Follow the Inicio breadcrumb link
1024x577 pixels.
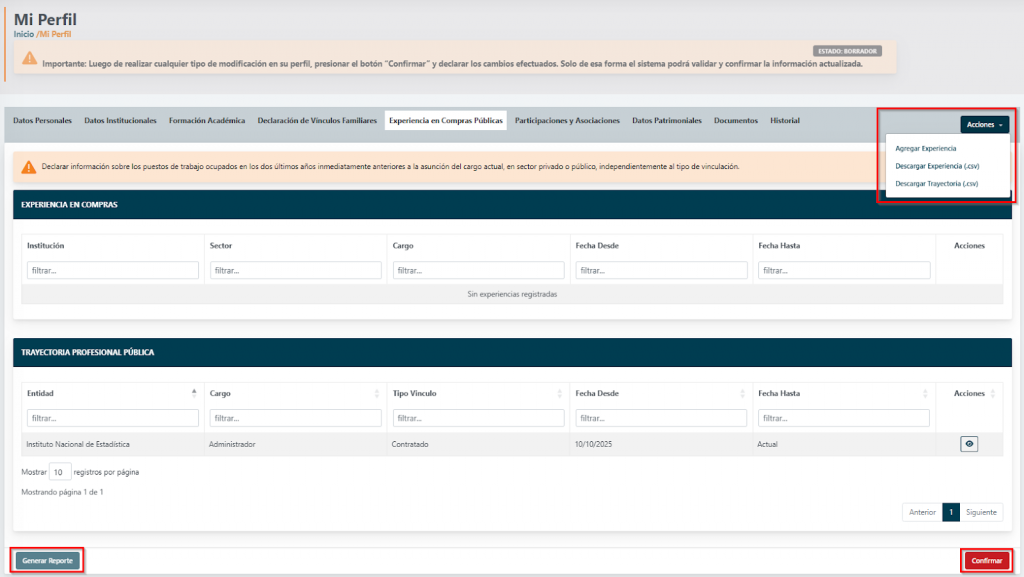tap(24, 34)
